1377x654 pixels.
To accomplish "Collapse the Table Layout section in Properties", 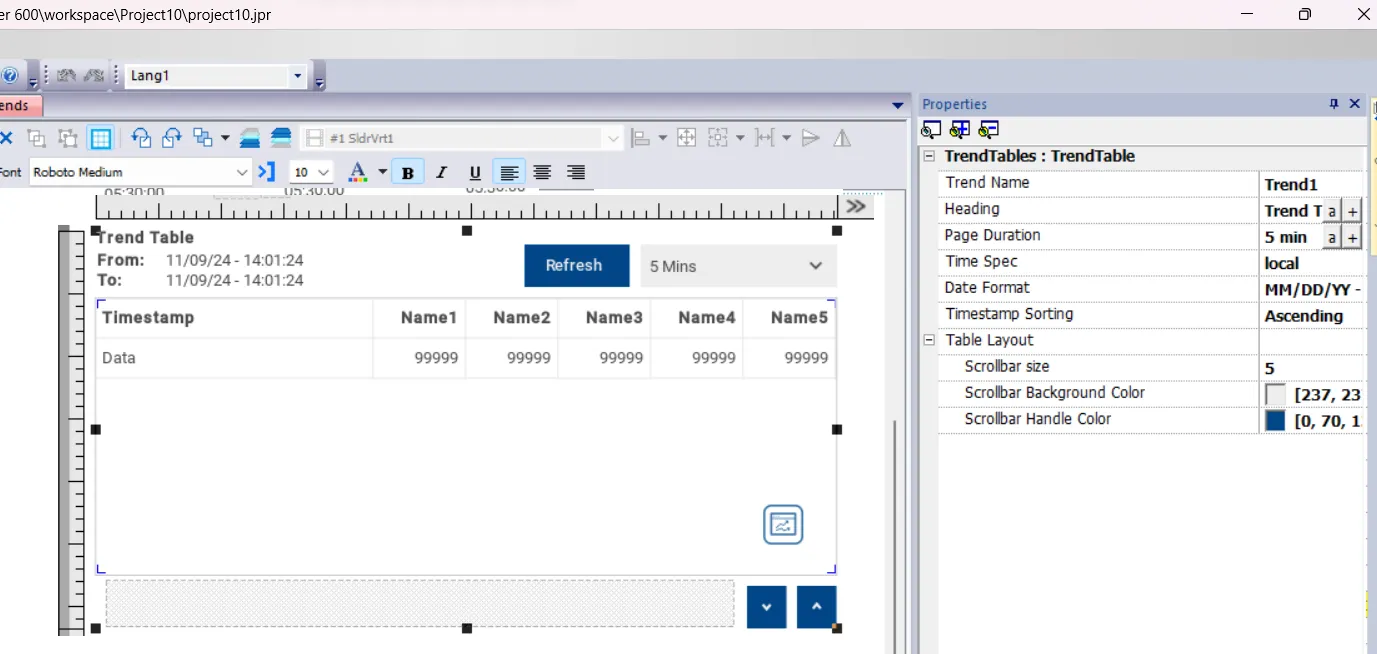I will click(x=928, y=340).
